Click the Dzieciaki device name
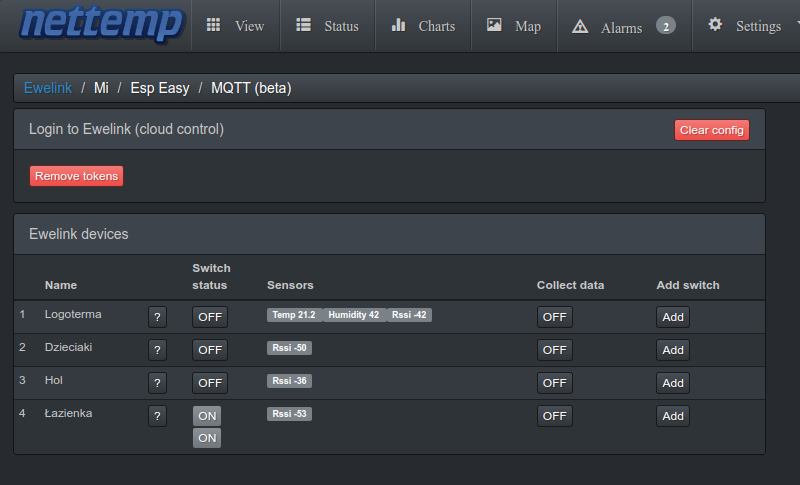 coord(68,347)
